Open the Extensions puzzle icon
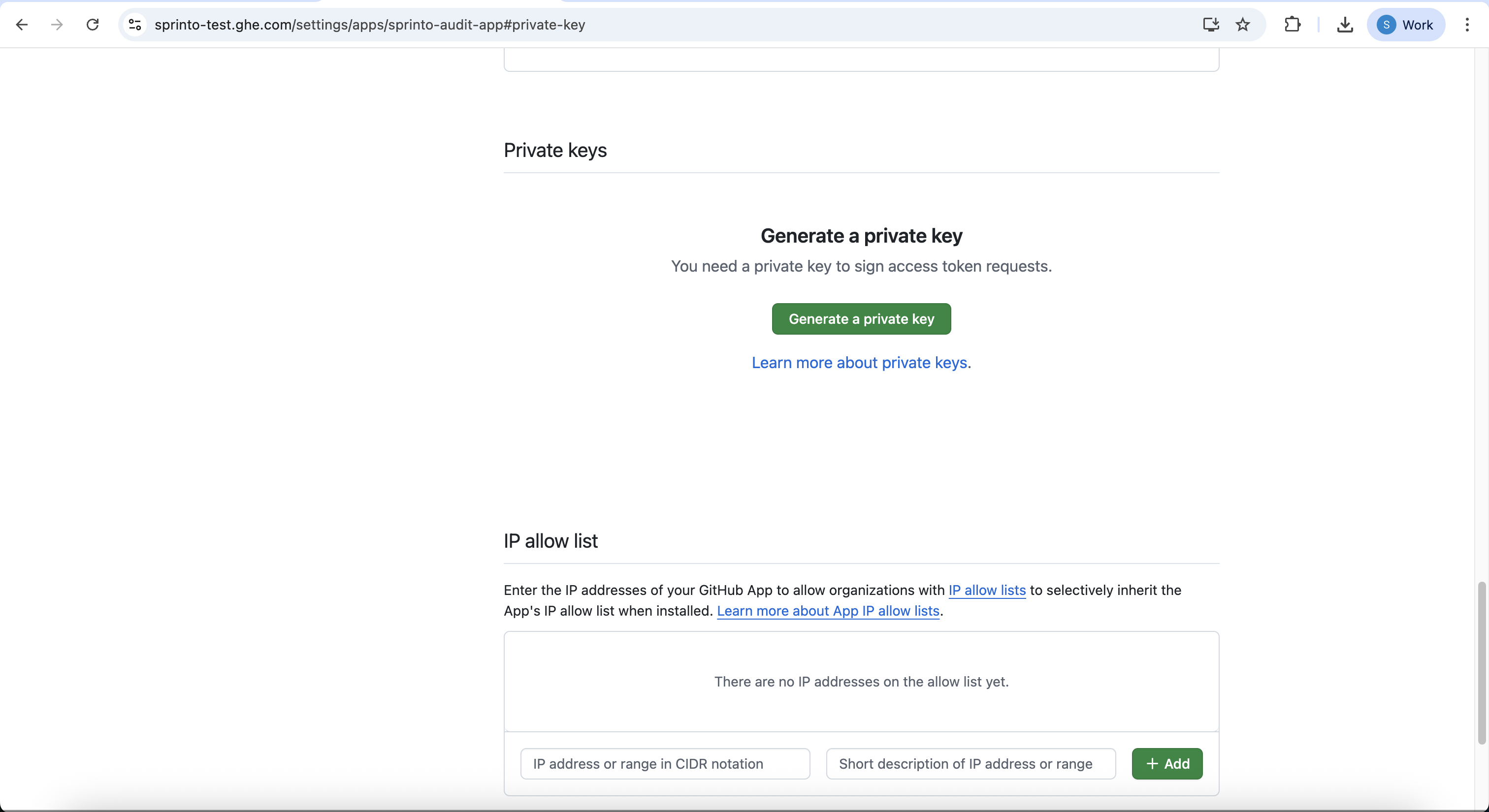The width and height of the screenshot is (1489, 812). pyautogui.click(x=1293, y=25)
